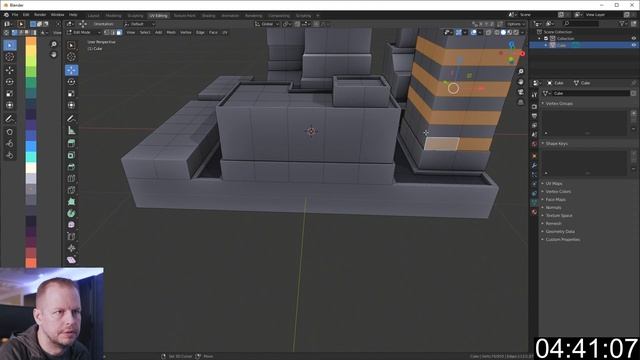
Task: Select the Inset Faces tool
Action: (71, 155)
